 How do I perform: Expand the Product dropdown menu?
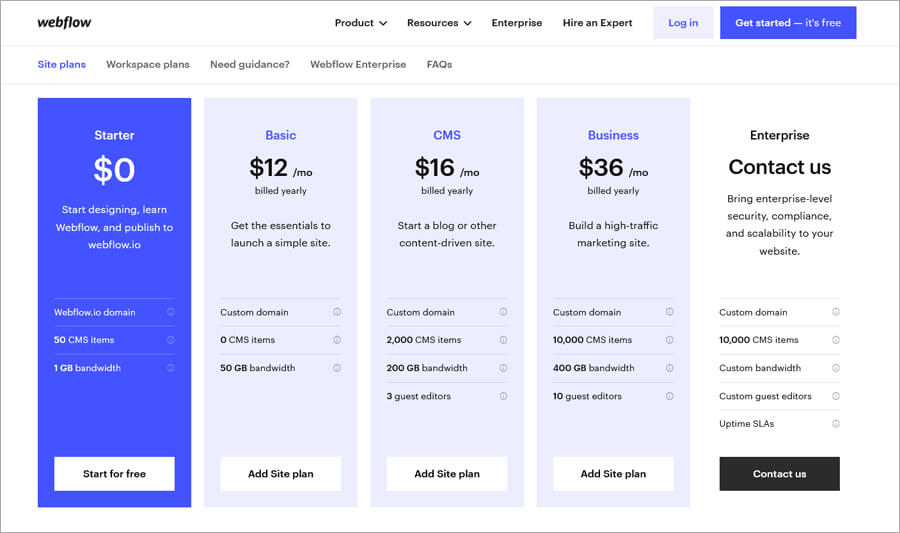pos(360,23)
